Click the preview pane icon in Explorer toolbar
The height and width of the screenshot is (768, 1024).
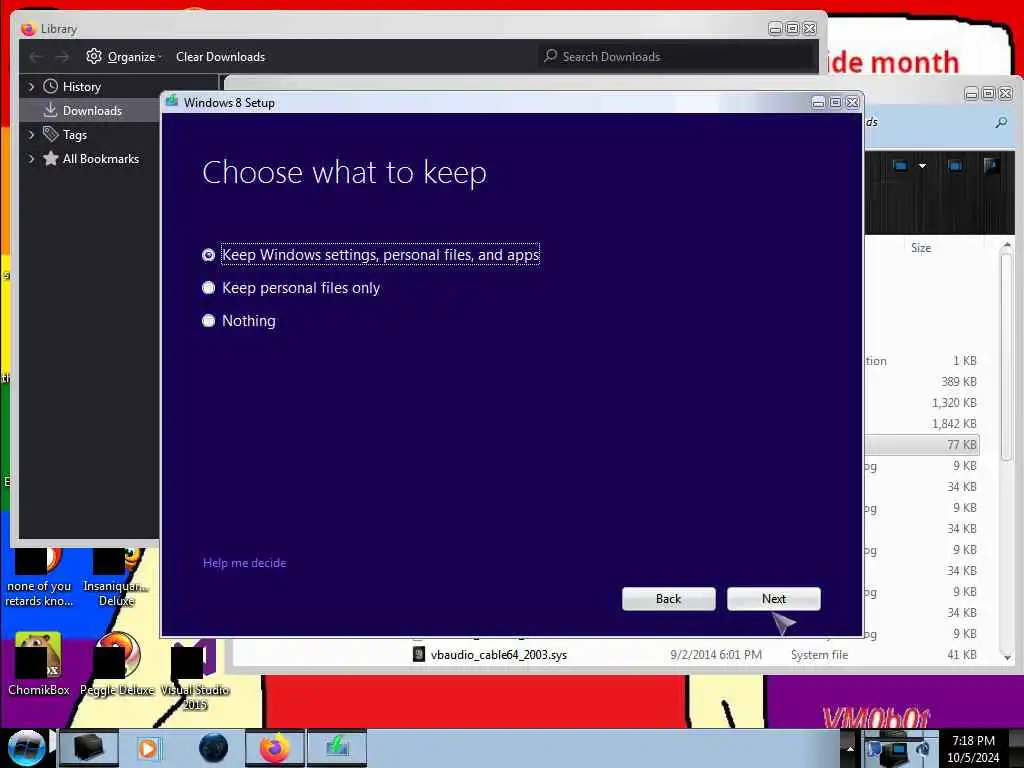955,166
